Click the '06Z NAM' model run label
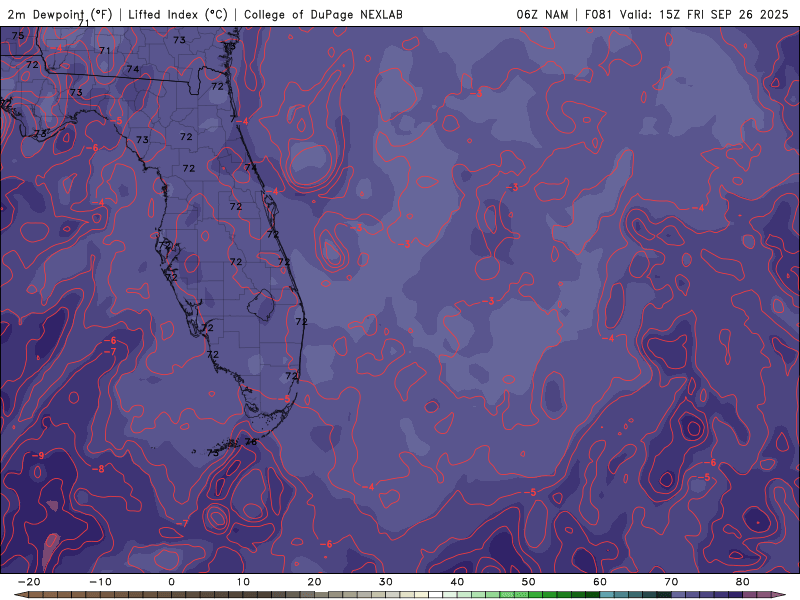Image resolution: width=800 pixels, height=600 pixels. (x=542, y=14)
